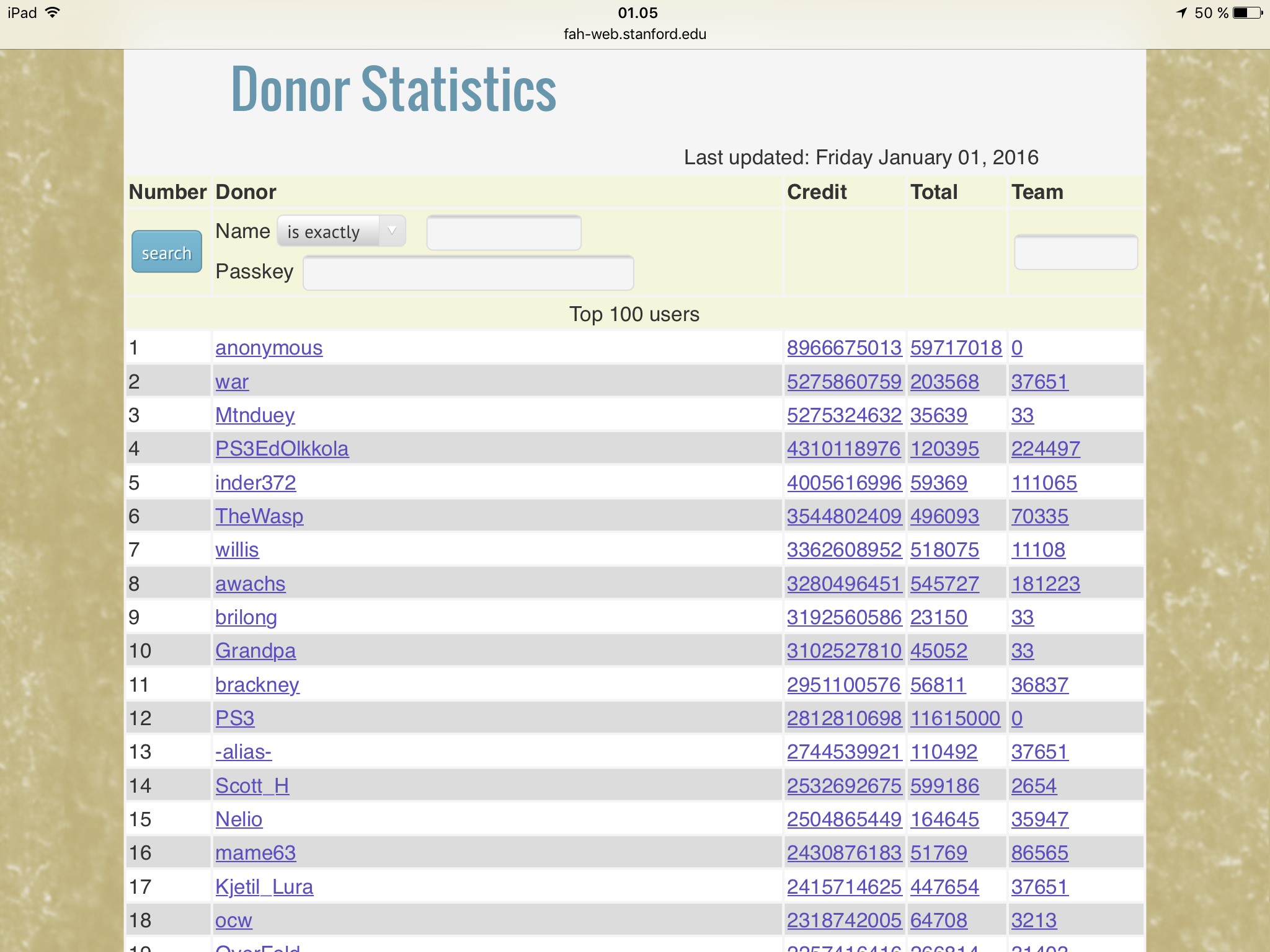The width and height of the screenshot is (1270, 952).
Task: Click total value 120395
Action: pyautogui.click(x=944, y=449)
